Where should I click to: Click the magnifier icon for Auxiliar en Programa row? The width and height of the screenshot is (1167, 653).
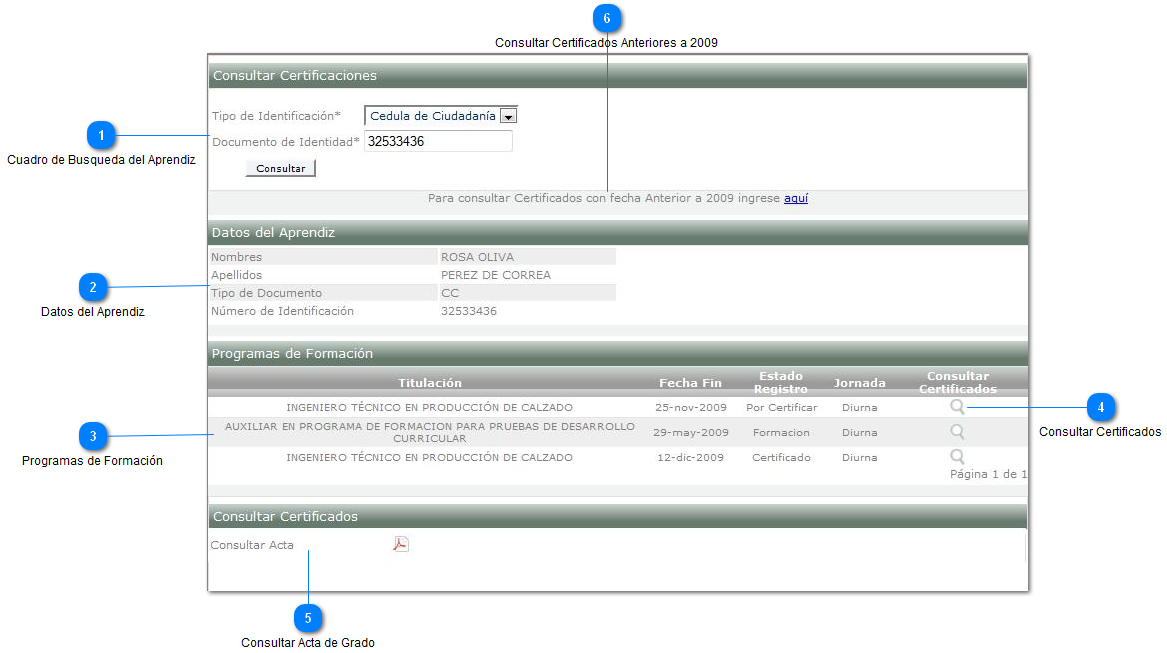[x=957, y=431]
